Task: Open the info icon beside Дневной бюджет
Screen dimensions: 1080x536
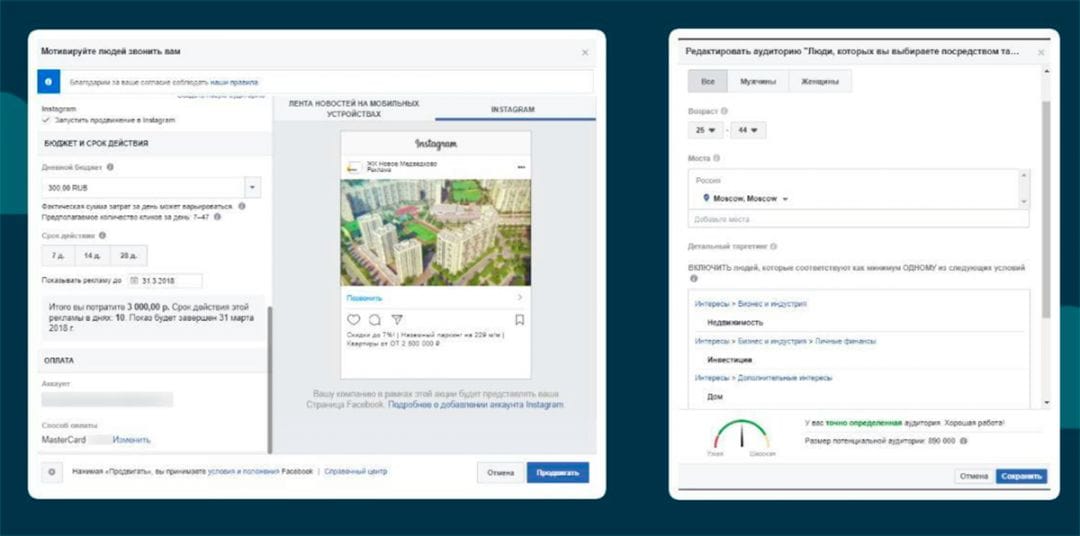Action: (110, 167)
